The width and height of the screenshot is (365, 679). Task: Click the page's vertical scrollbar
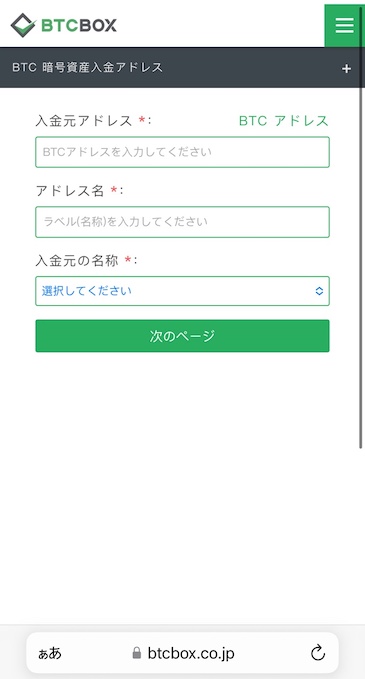pos(361,227)
